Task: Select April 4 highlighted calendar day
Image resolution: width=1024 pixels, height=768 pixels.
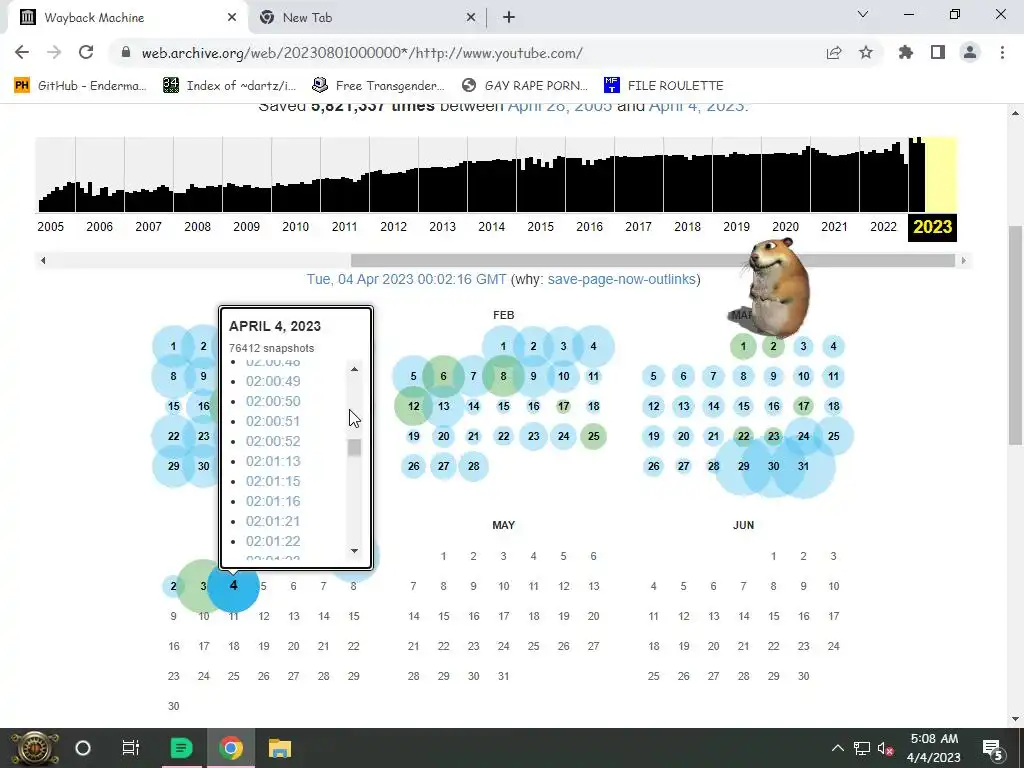Action: [233, 585]
